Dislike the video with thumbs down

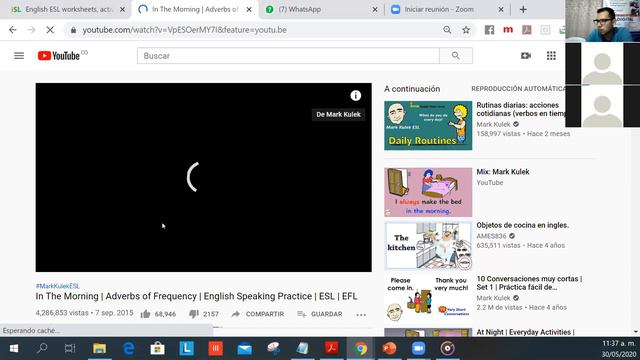pyautogui.click(x=204, y=314)
